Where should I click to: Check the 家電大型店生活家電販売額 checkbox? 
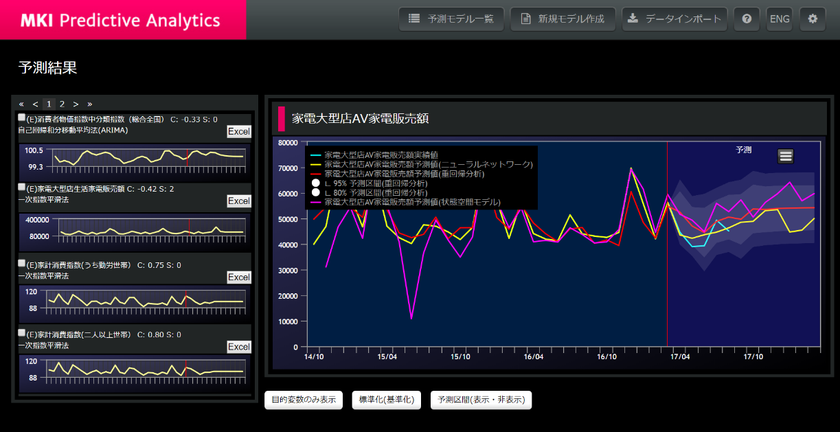[22, 187]
